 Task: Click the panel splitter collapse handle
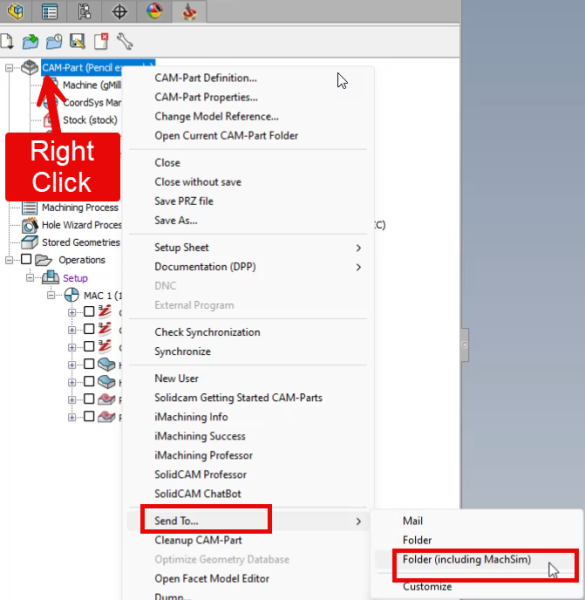click(x=464, y=345)
